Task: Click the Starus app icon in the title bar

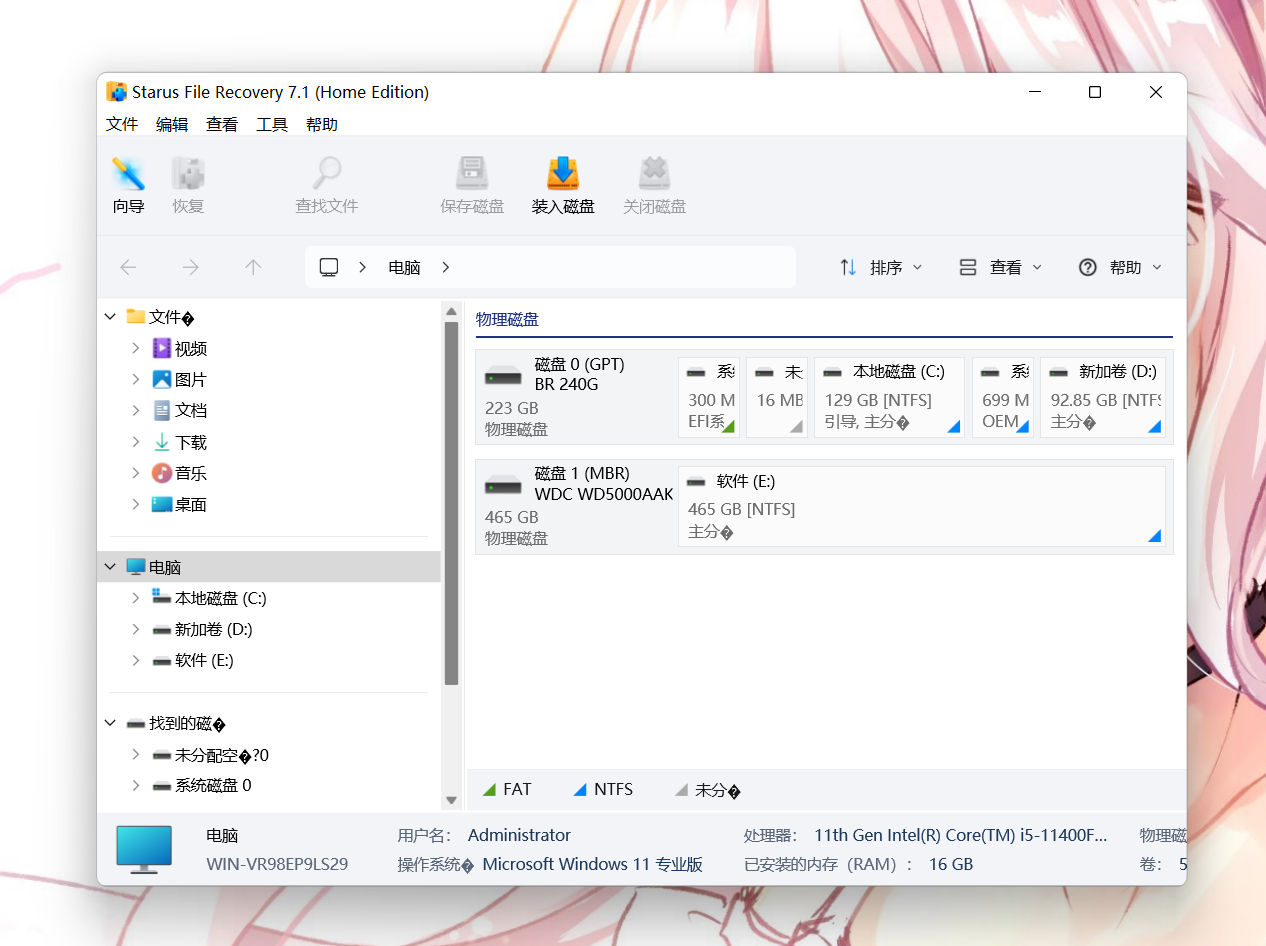Action: [x=117, y=92]
